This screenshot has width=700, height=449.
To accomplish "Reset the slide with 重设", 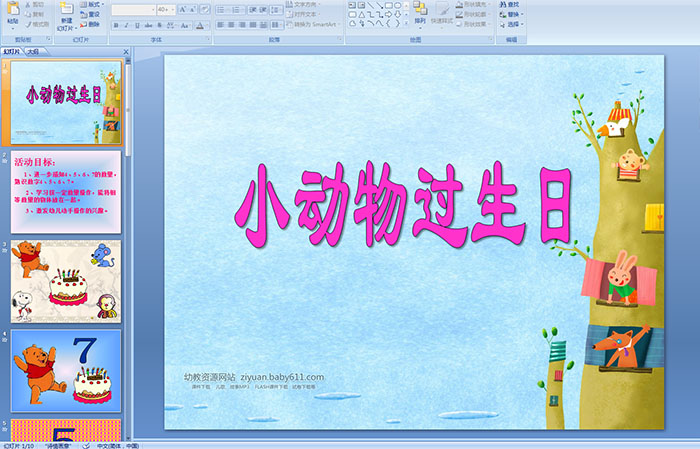I will pyautogui.click(x=89, y=14).
